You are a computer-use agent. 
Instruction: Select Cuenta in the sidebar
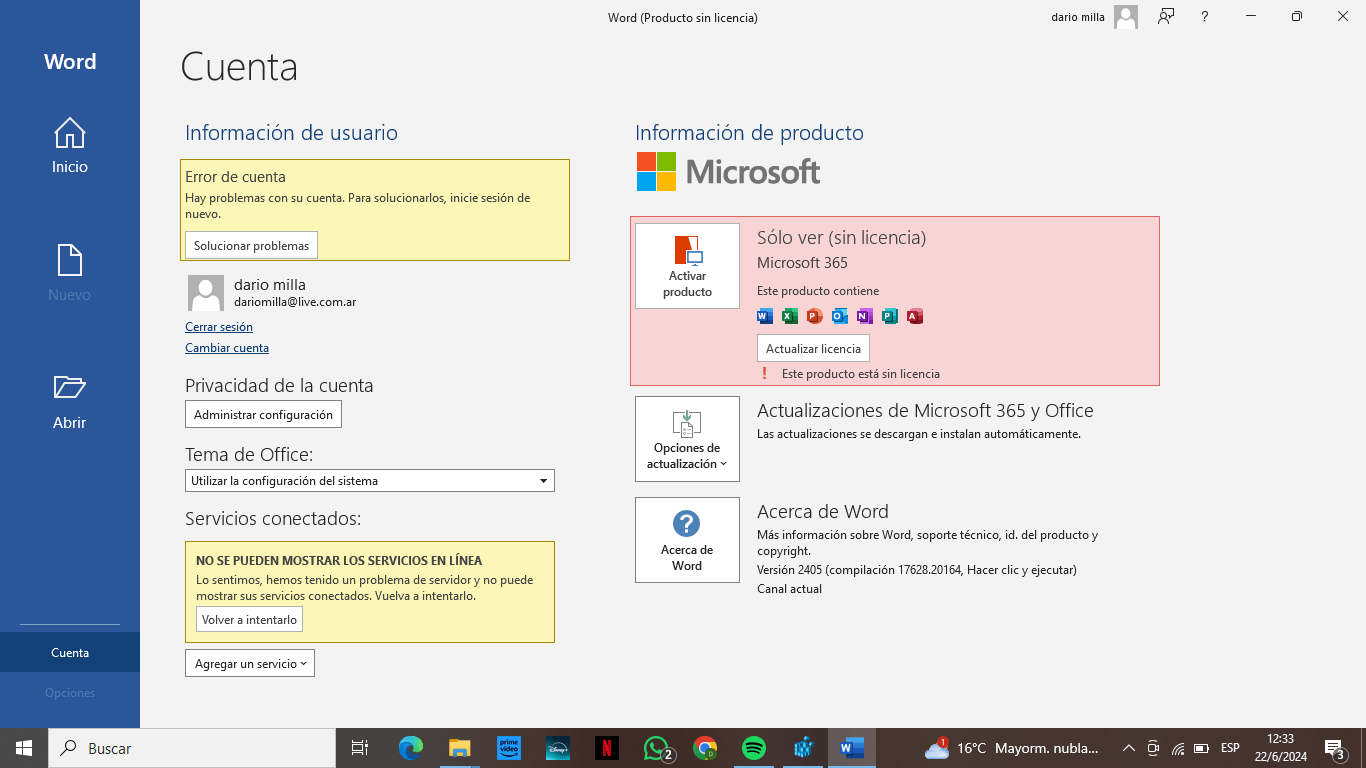(x=70, y=652)
